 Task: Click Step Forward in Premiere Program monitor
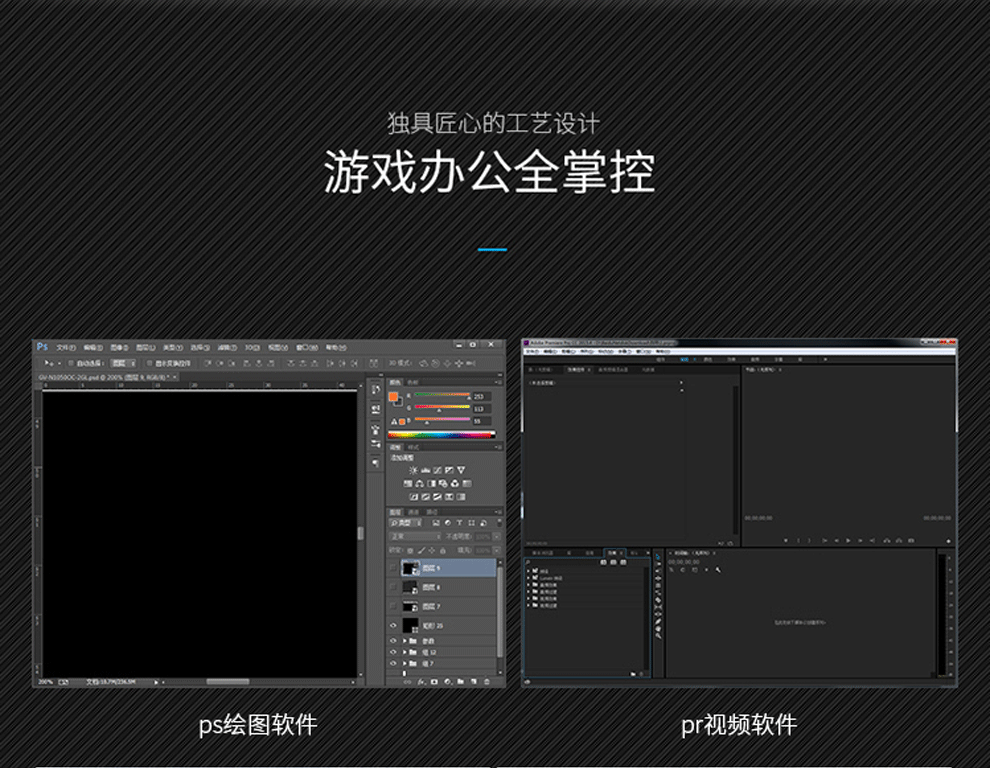(x=860, y=541)
